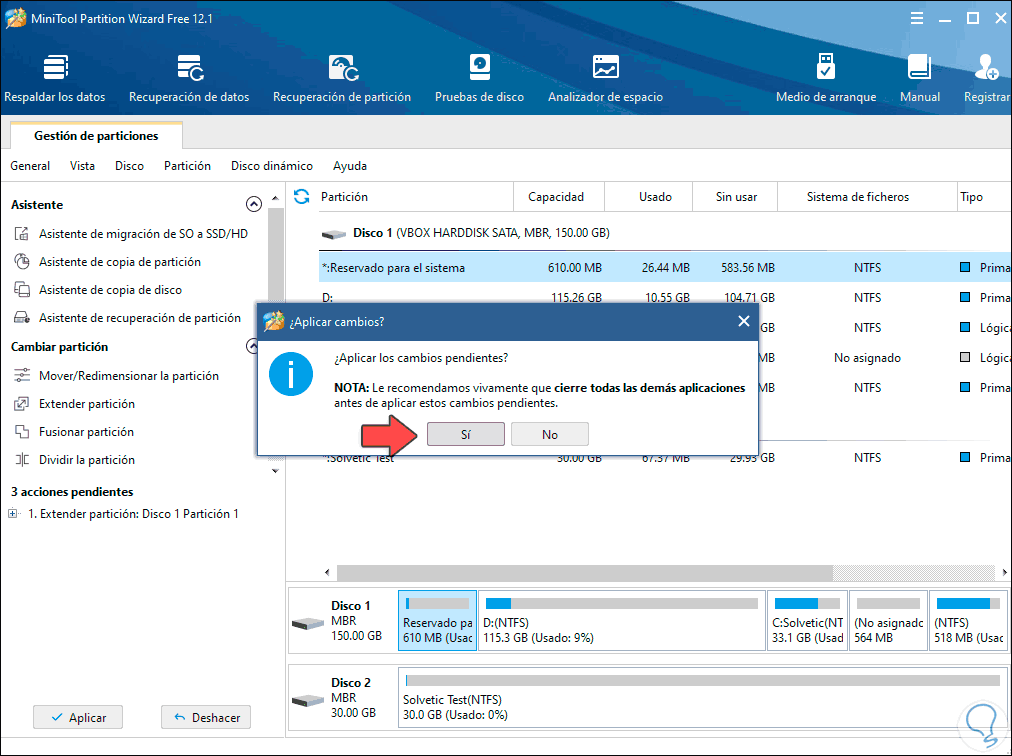Create Medio de arranque
This screenshot has height=756, width=1012.
point(826,79)
